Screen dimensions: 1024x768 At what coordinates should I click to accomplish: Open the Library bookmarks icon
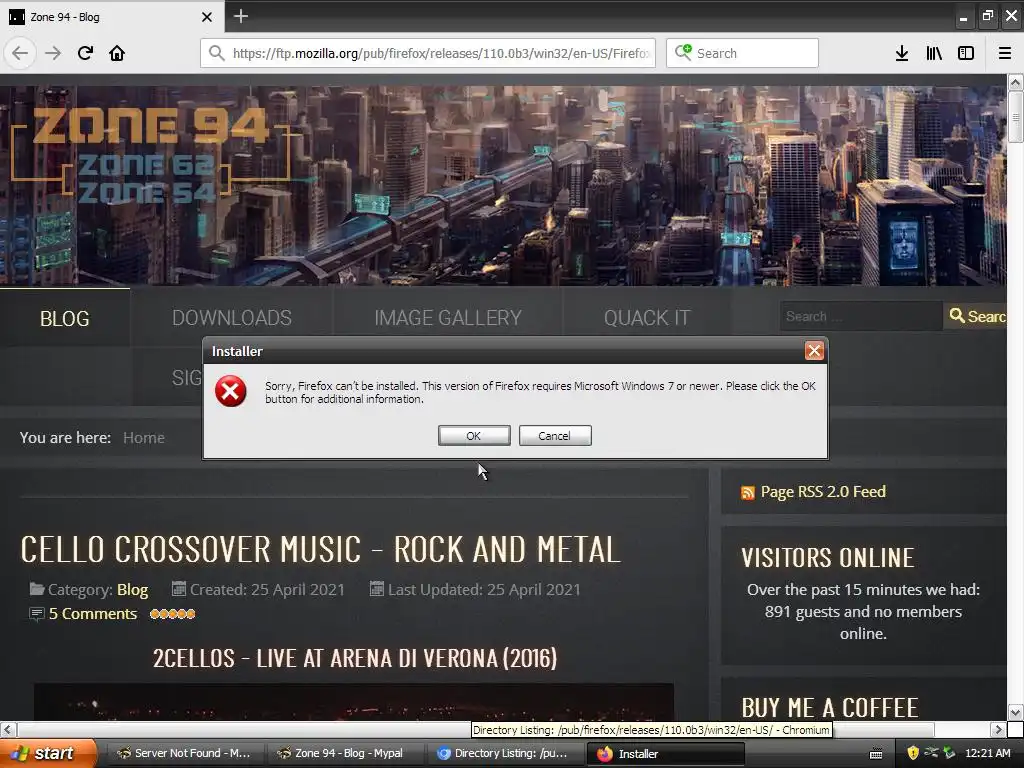coord(934,53)
